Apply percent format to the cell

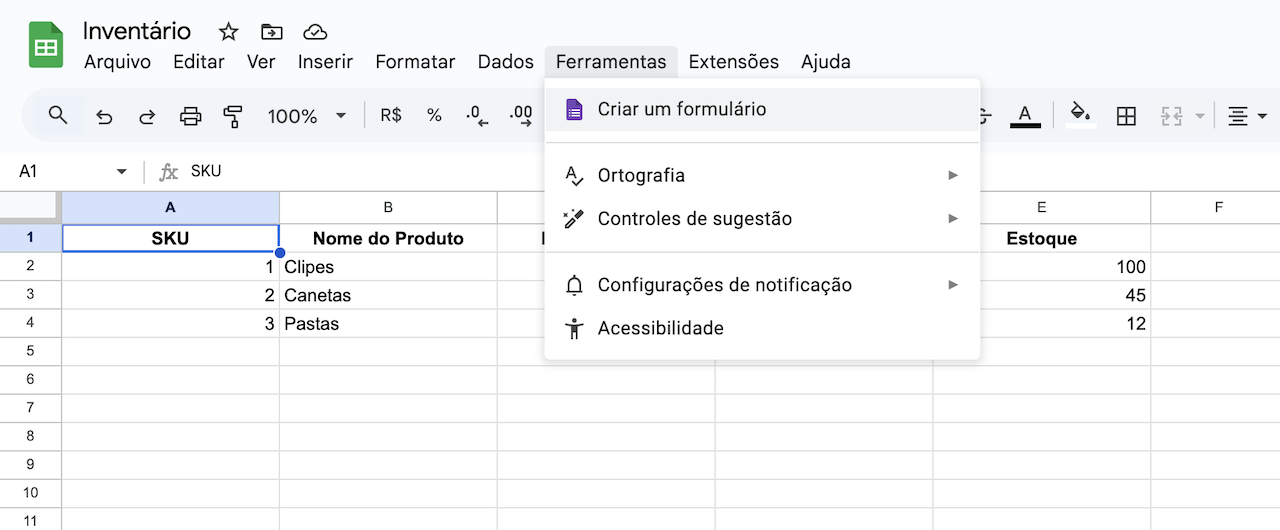coord(434,116)
